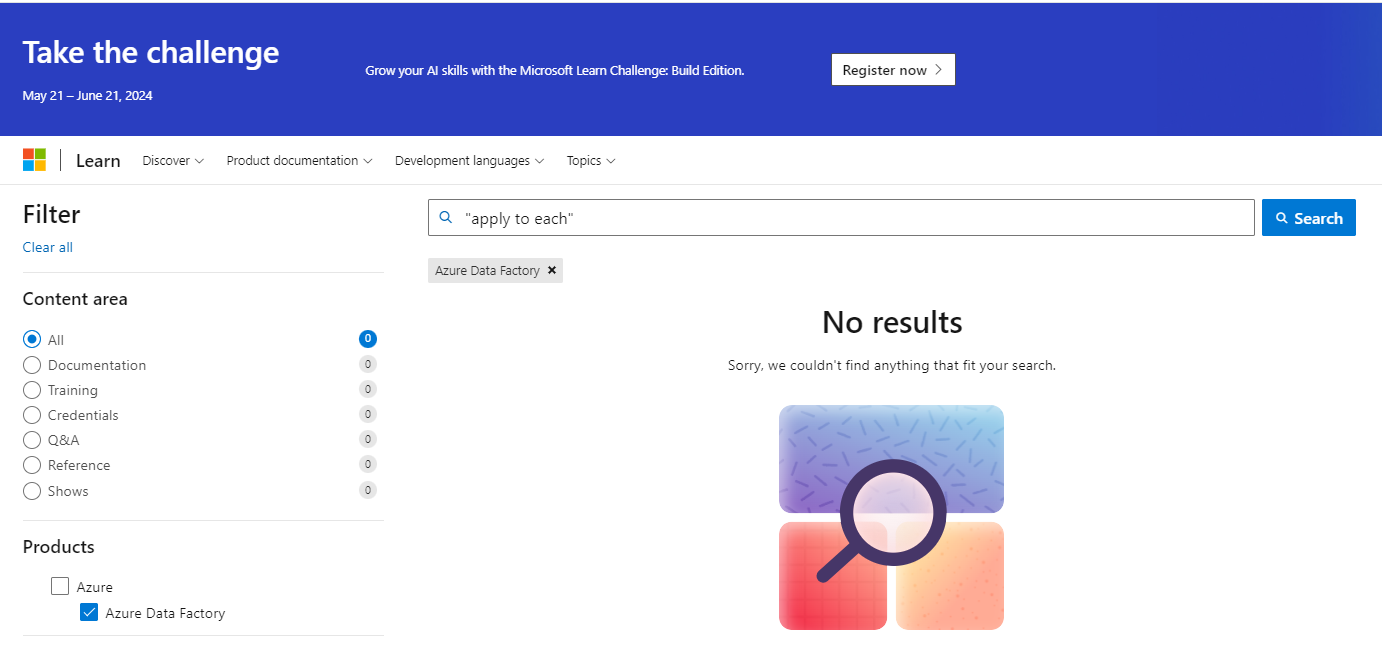Click the Clear all filters link

47,247
